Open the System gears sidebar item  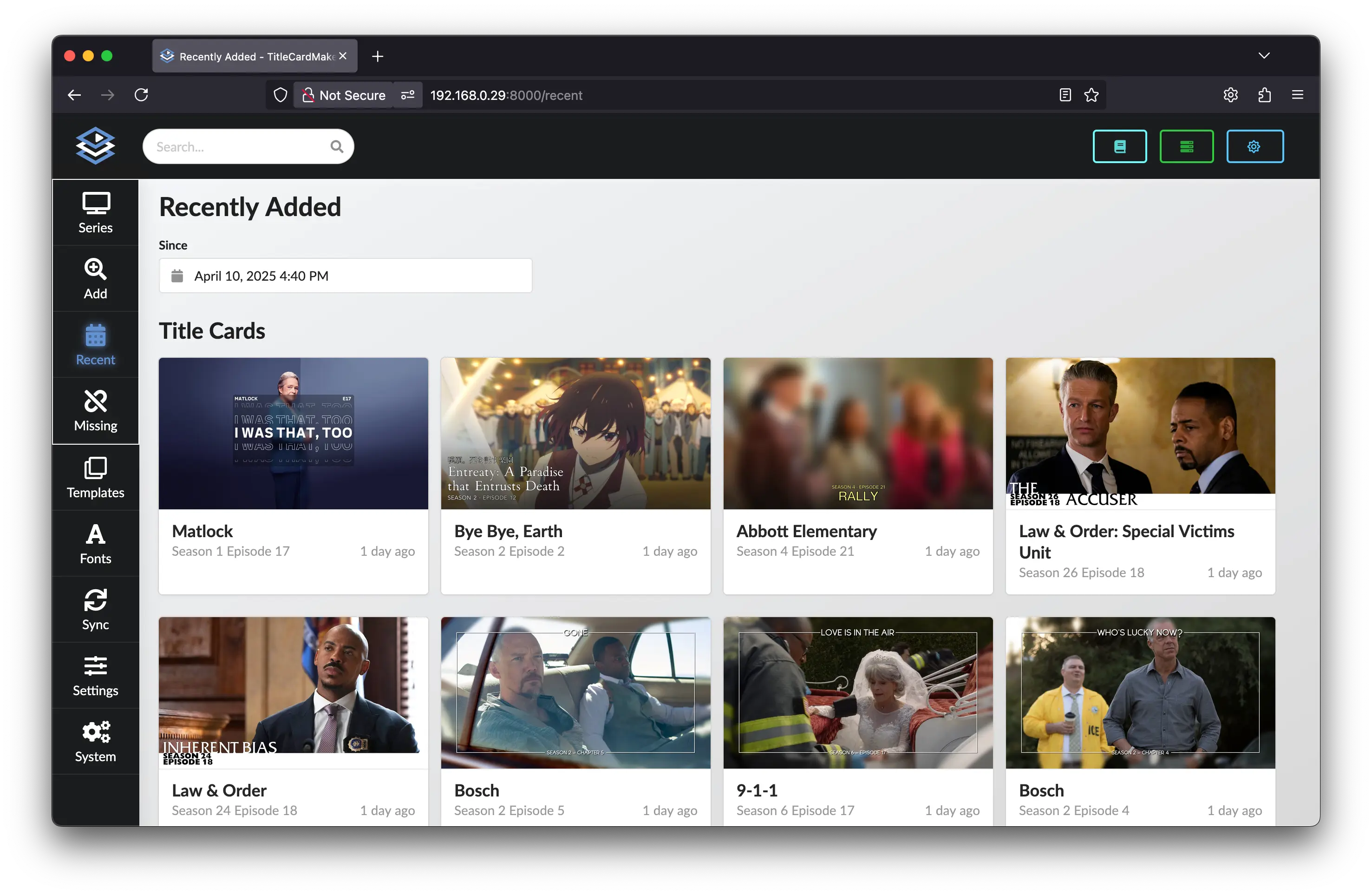coord(95,742)
